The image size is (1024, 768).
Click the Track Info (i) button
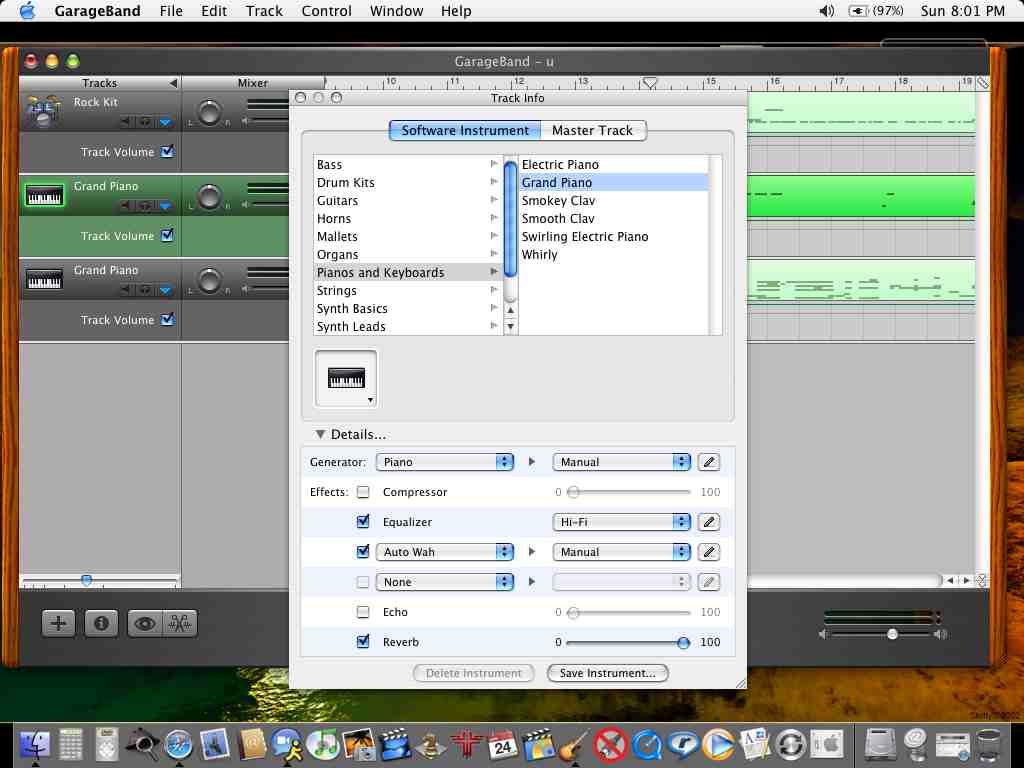(x=101, y=624)
